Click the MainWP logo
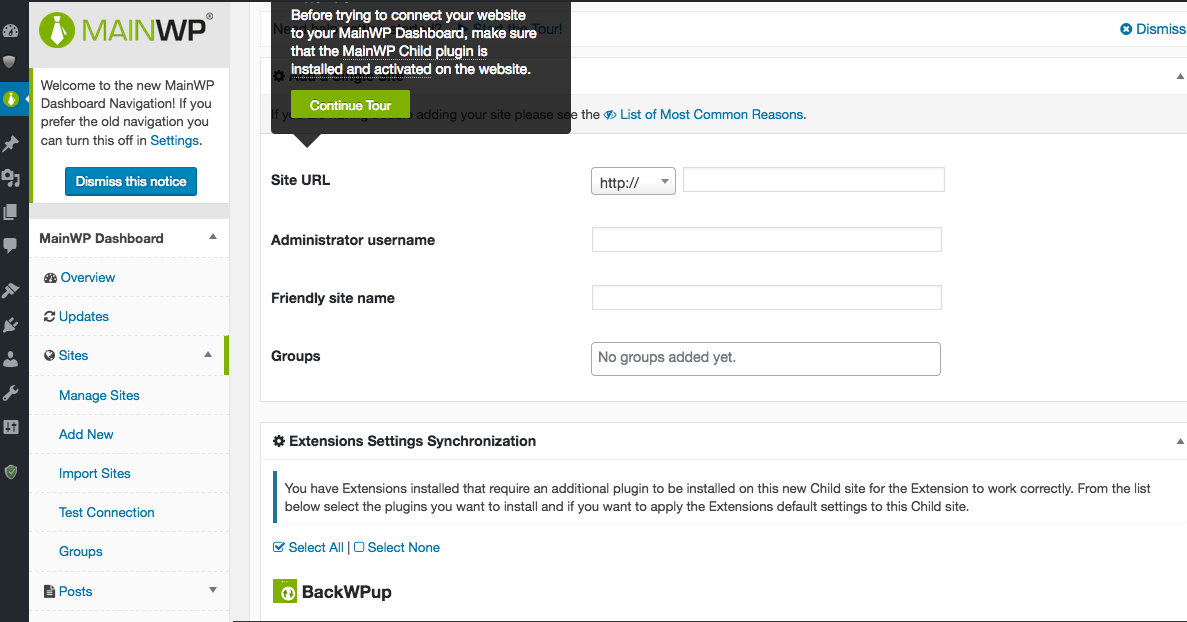The image size is (1187, 622). 126,30
